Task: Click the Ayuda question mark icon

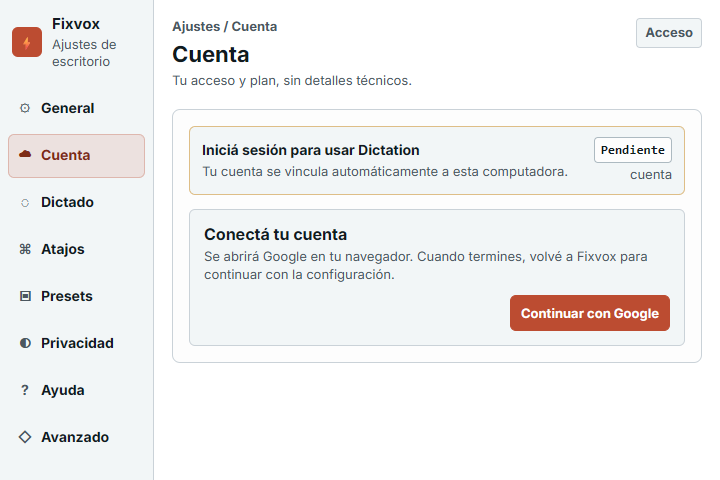Action: (25, 390)
